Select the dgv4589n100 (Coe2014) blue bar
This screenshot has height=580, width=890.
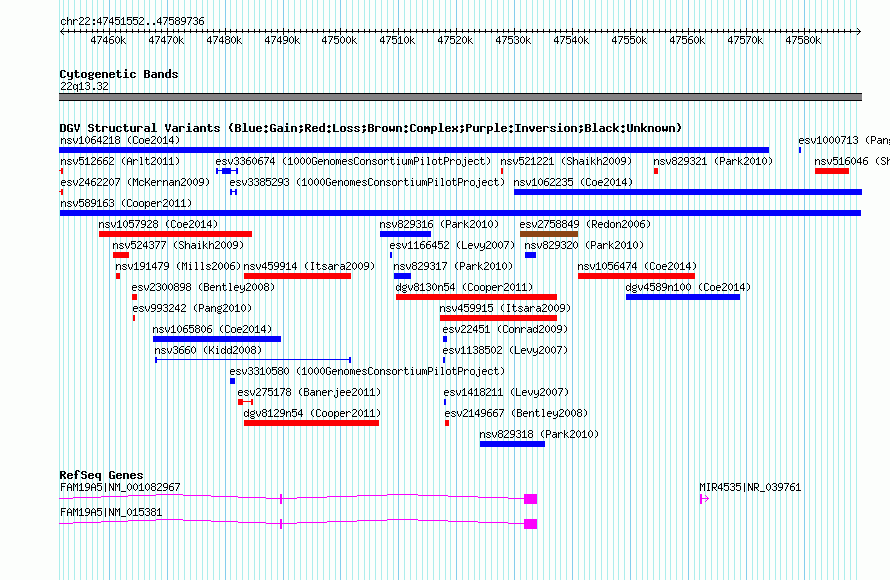[683, 297]
